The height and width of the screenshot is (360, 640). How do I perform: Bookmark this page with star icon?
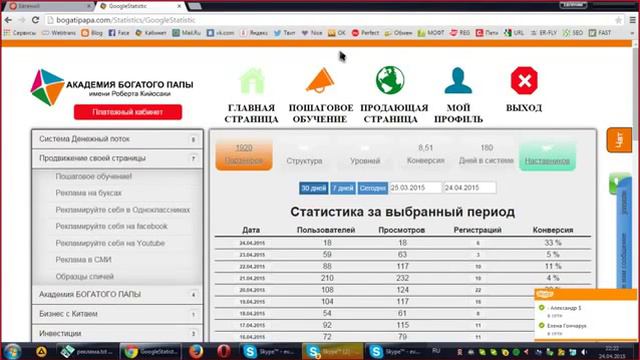point(618,20)
